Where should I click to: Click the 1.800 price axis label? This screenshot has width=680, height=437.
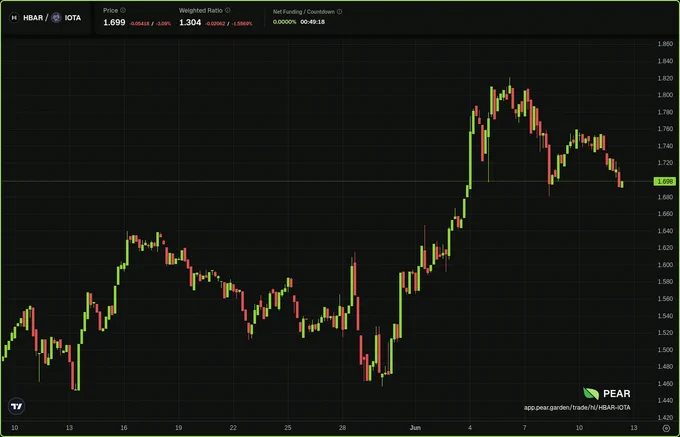click(x=665, y=95)
